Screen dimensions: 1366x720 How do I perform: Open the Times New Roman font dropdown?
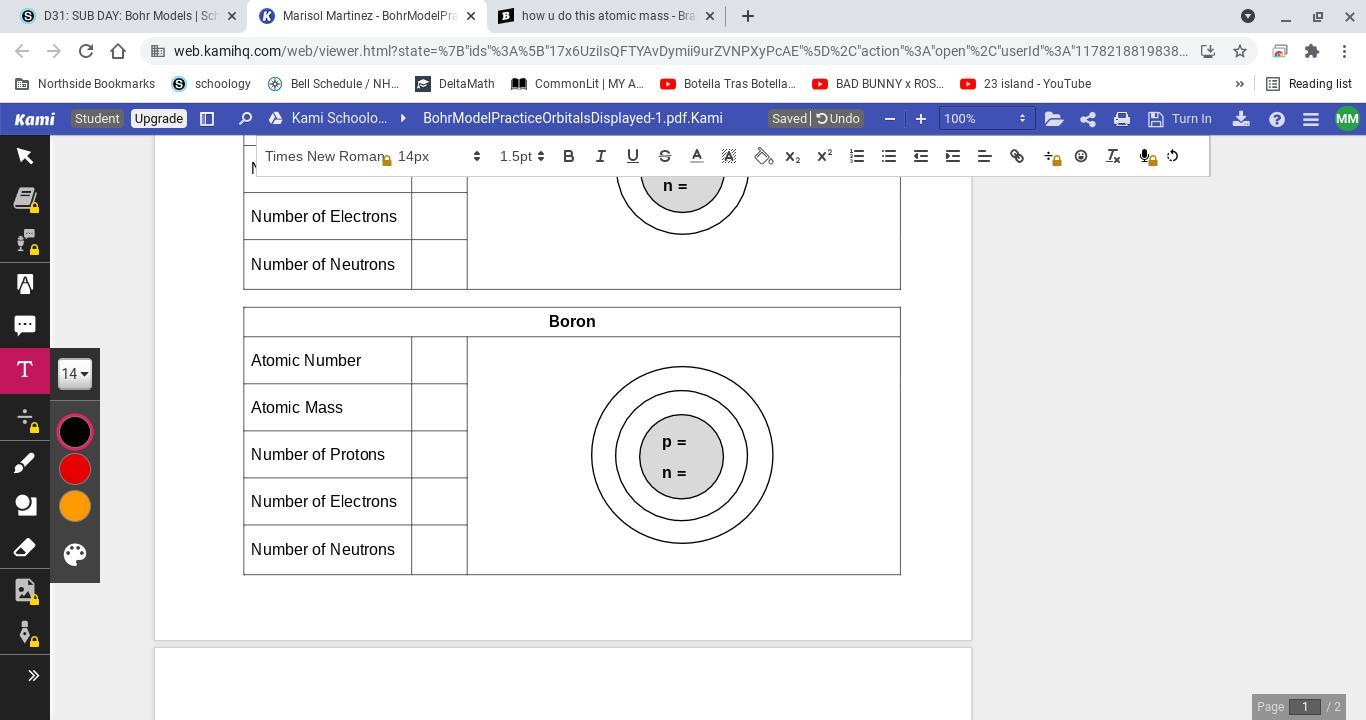coord(326,156)
